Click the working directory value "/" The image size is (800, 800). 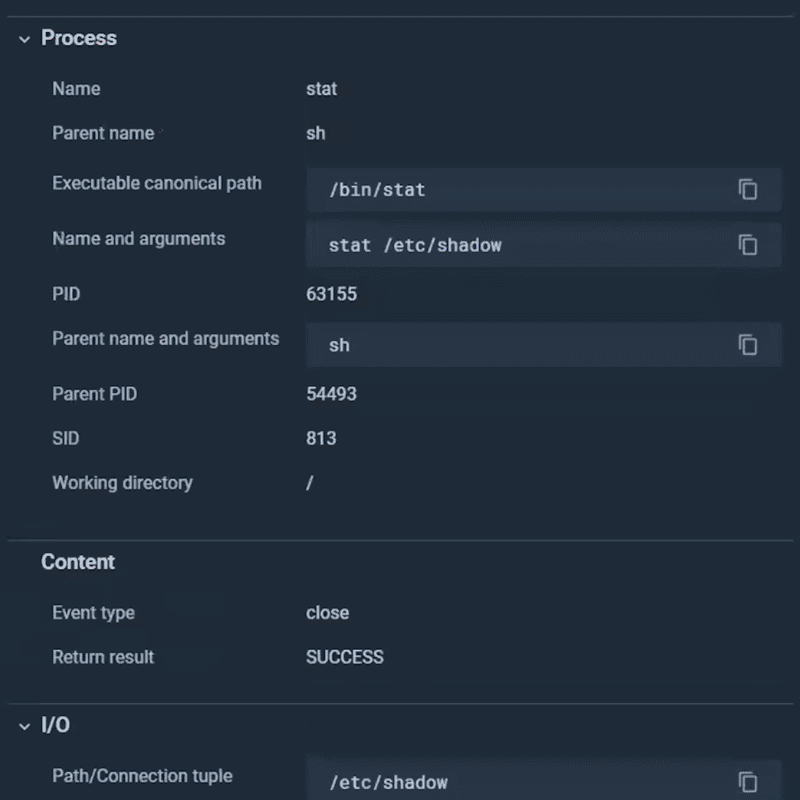(x=309, y=483)
